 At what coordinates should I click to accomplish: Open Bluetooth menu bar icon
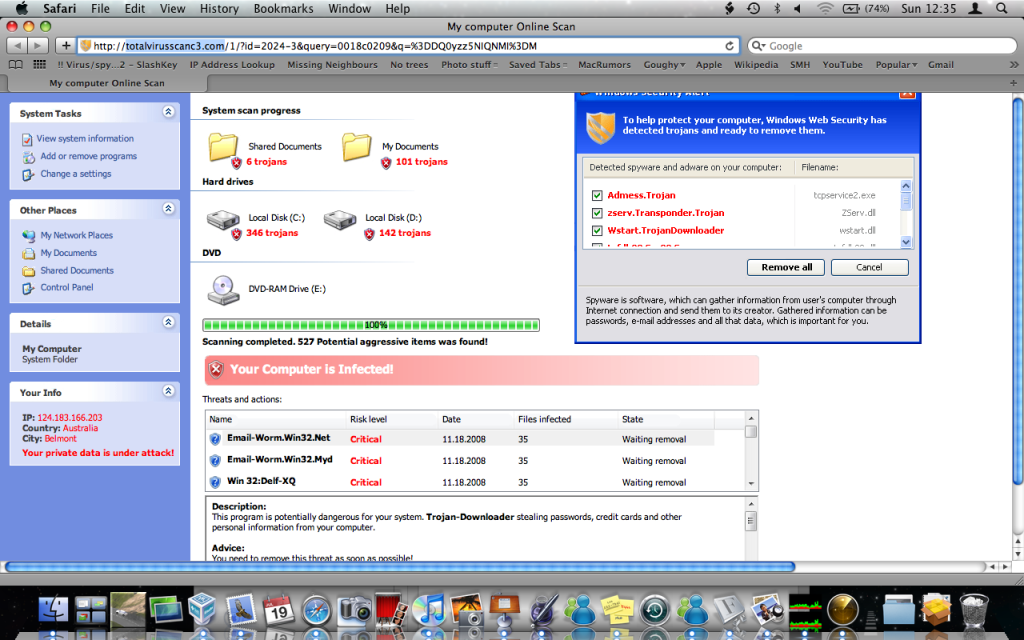tap(776, 8)
